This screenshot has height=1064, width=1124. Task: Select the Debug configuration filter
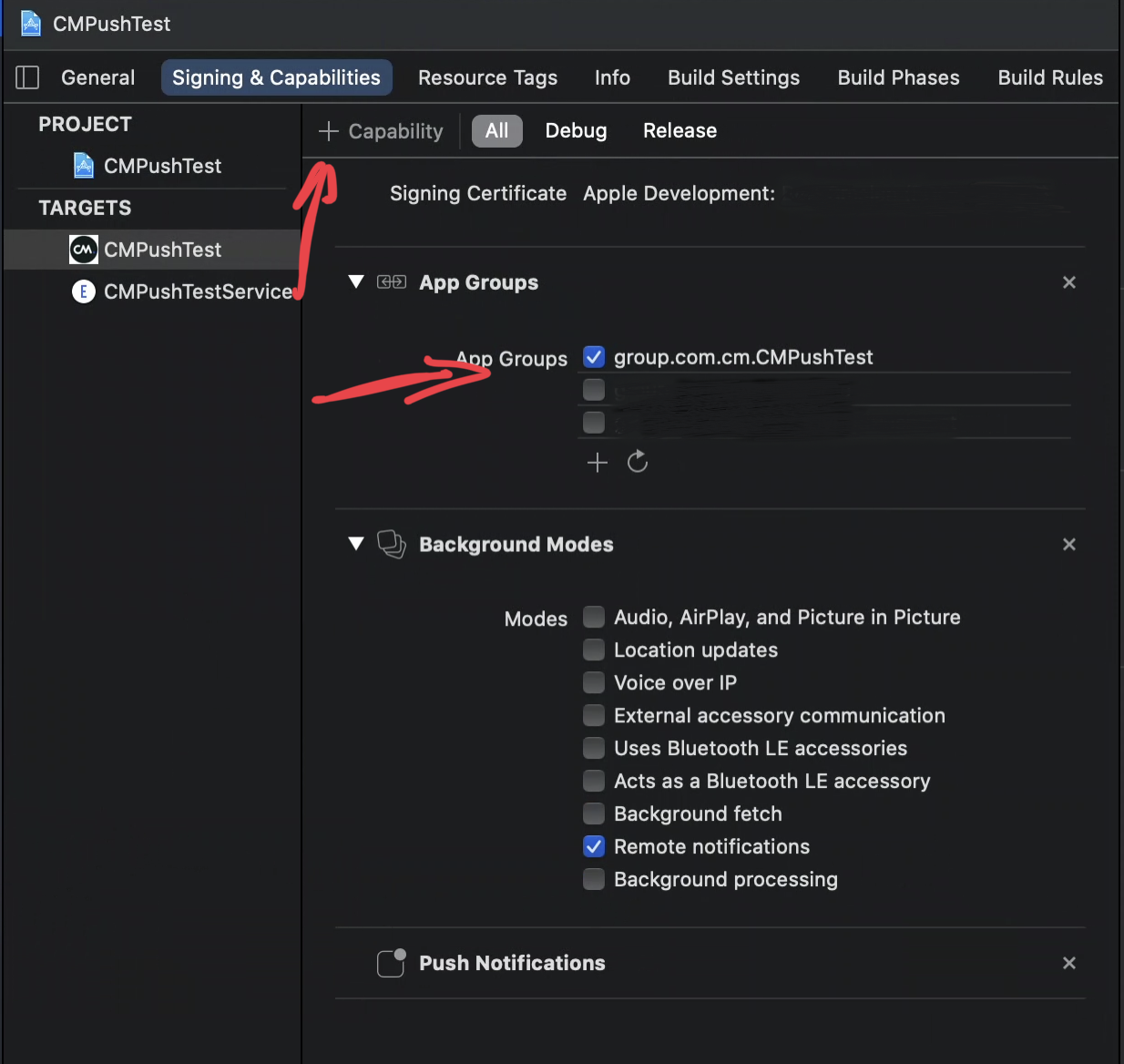tap(577, 130)
